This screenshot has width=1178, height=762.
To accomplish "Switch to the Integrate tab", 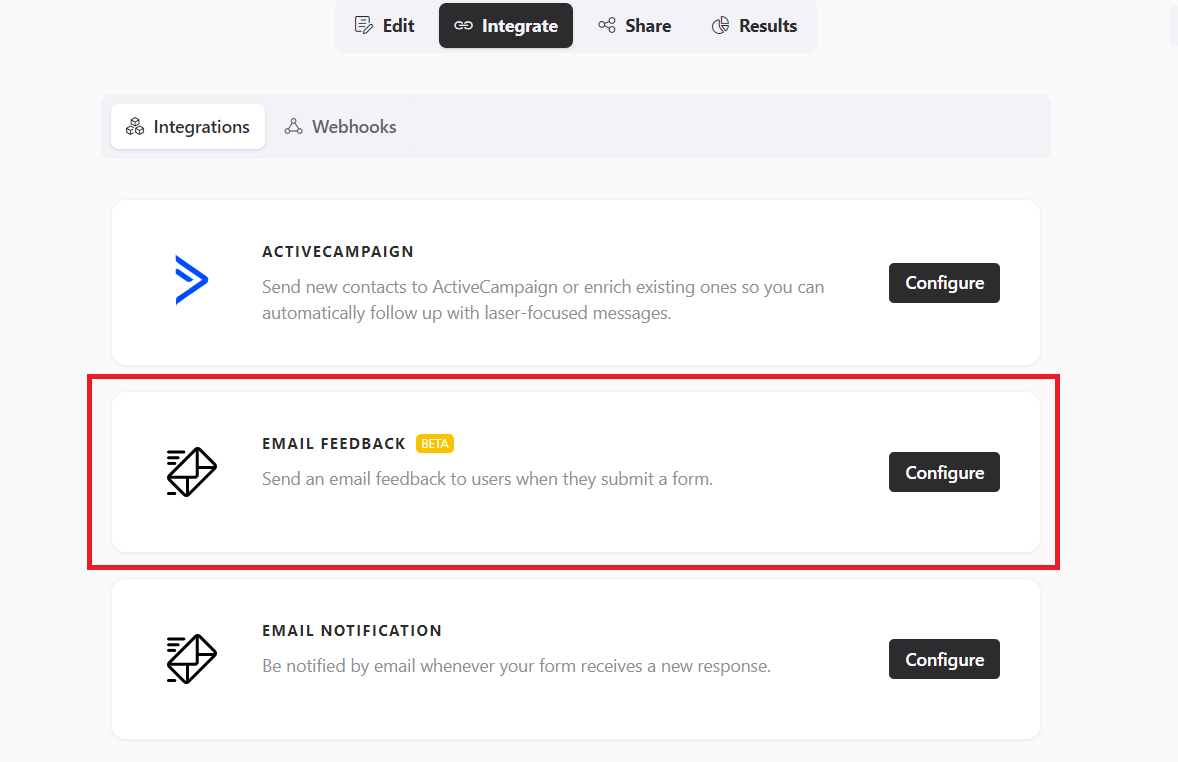I will [506, 25].
